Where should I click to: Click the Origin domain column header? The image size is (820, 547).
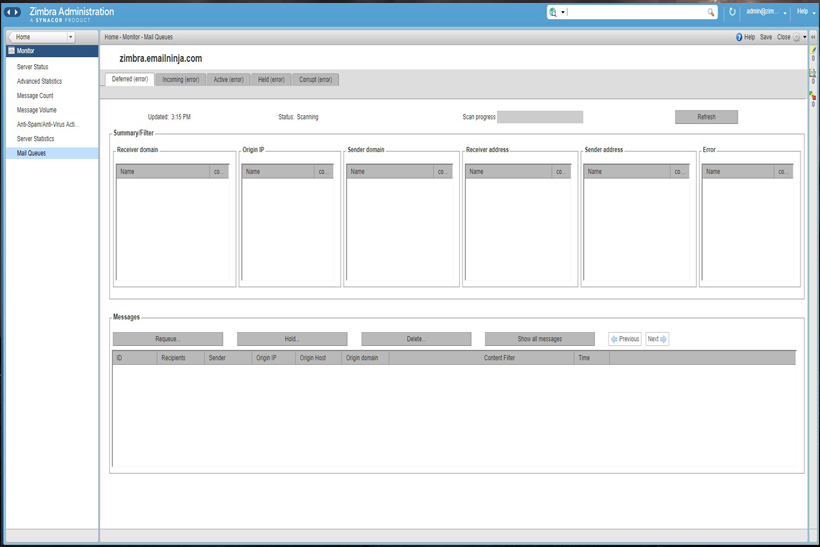pos(365,358)
